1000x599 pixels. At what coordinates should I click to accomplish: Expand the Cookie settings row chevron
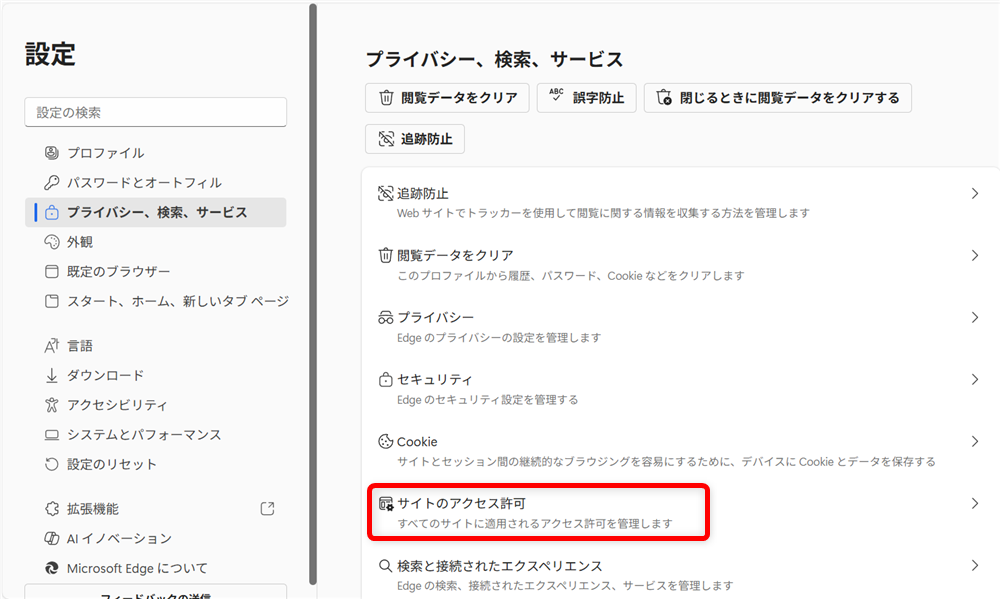(975, 441)
